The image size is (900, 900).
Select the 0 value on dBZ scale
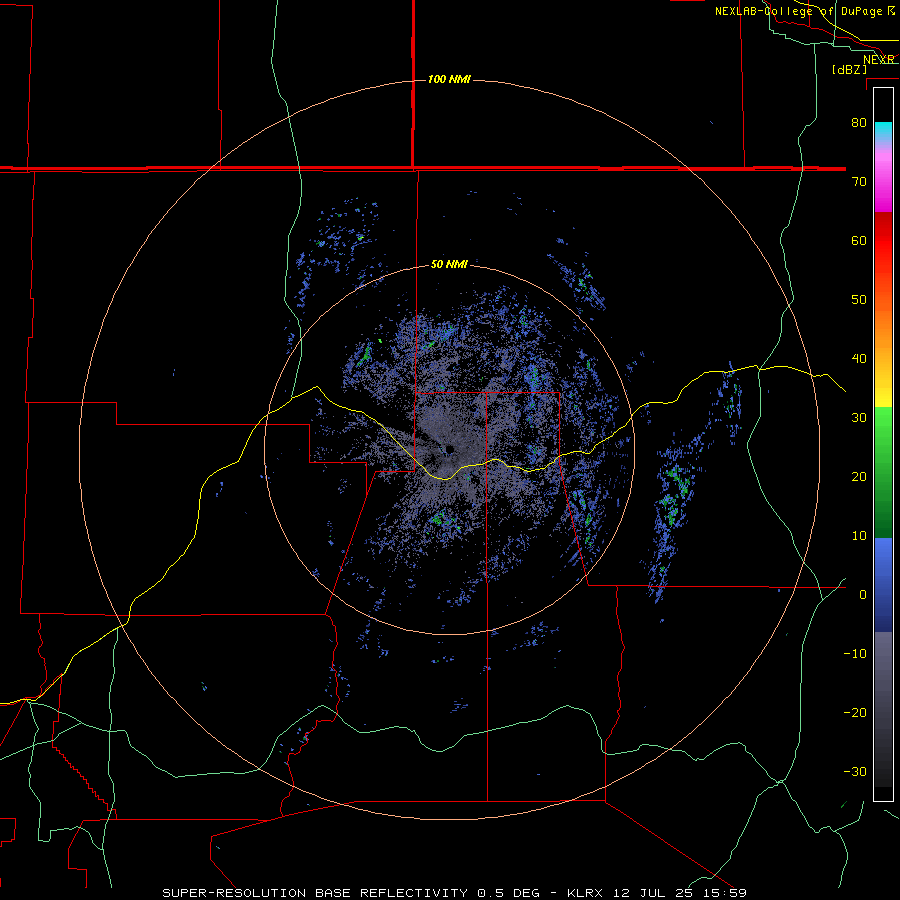(863, 595)
